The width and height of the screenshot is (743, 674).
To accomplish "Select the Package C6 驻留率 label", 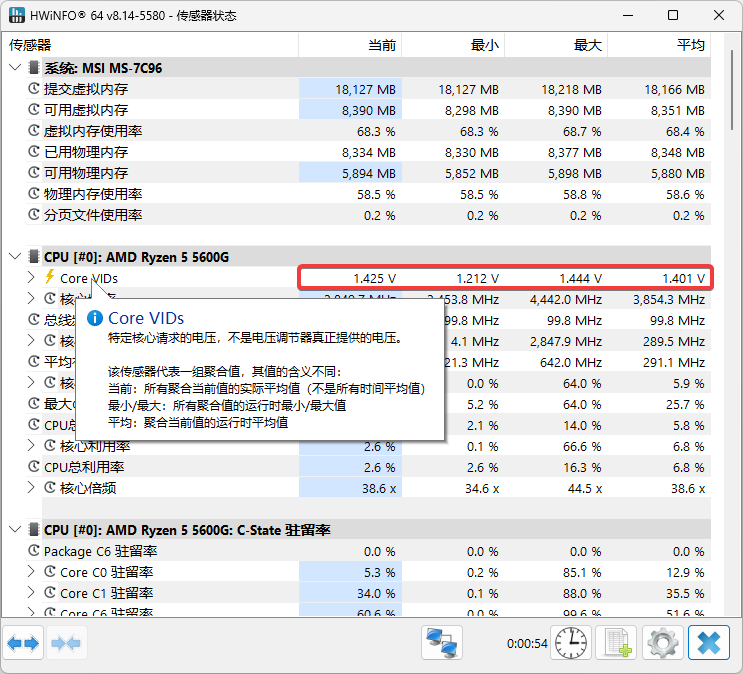I will (x=100, y=551).
